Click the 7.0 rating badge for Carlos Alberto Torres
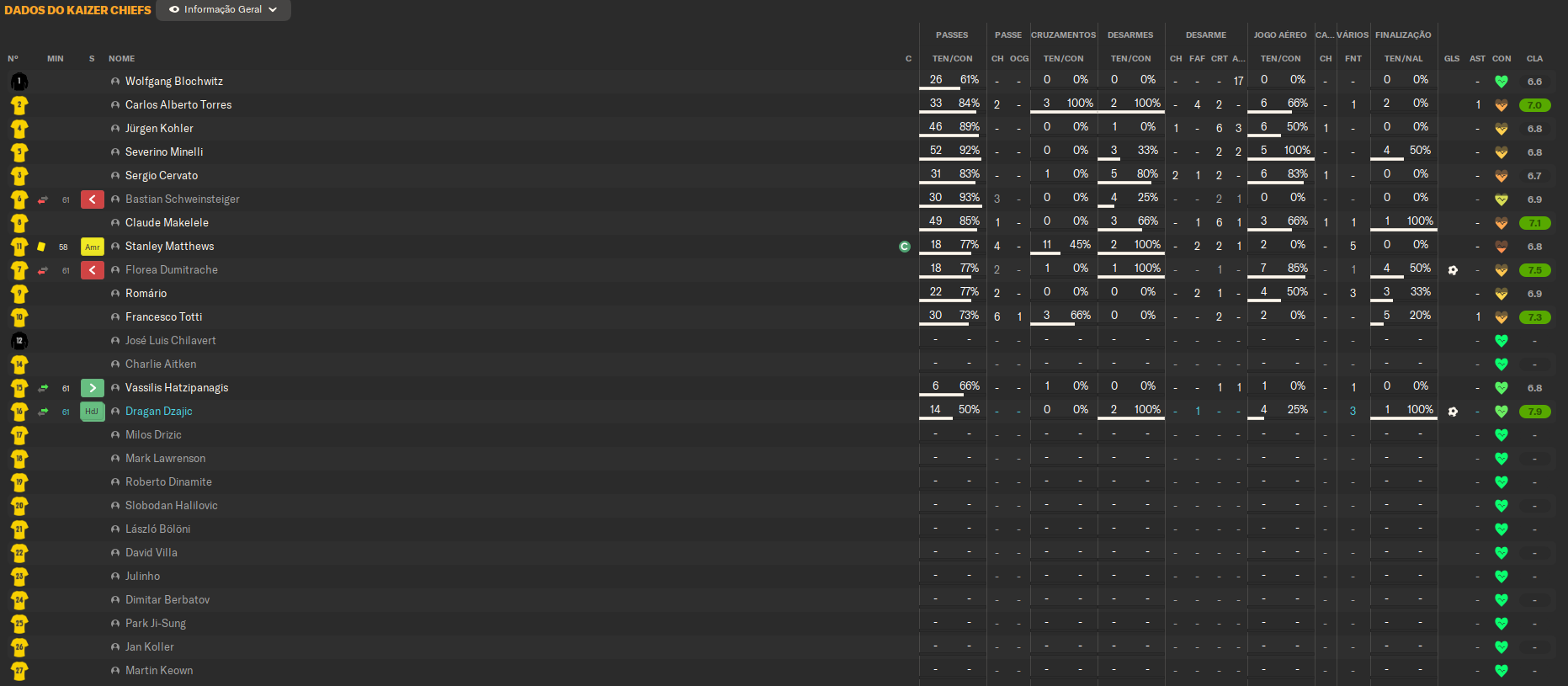 (x=1535, y=105)
